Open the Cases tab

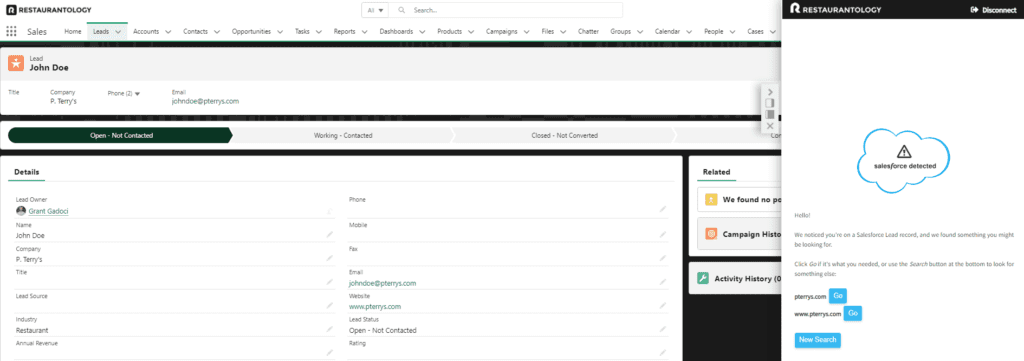[x=755, y=31]
